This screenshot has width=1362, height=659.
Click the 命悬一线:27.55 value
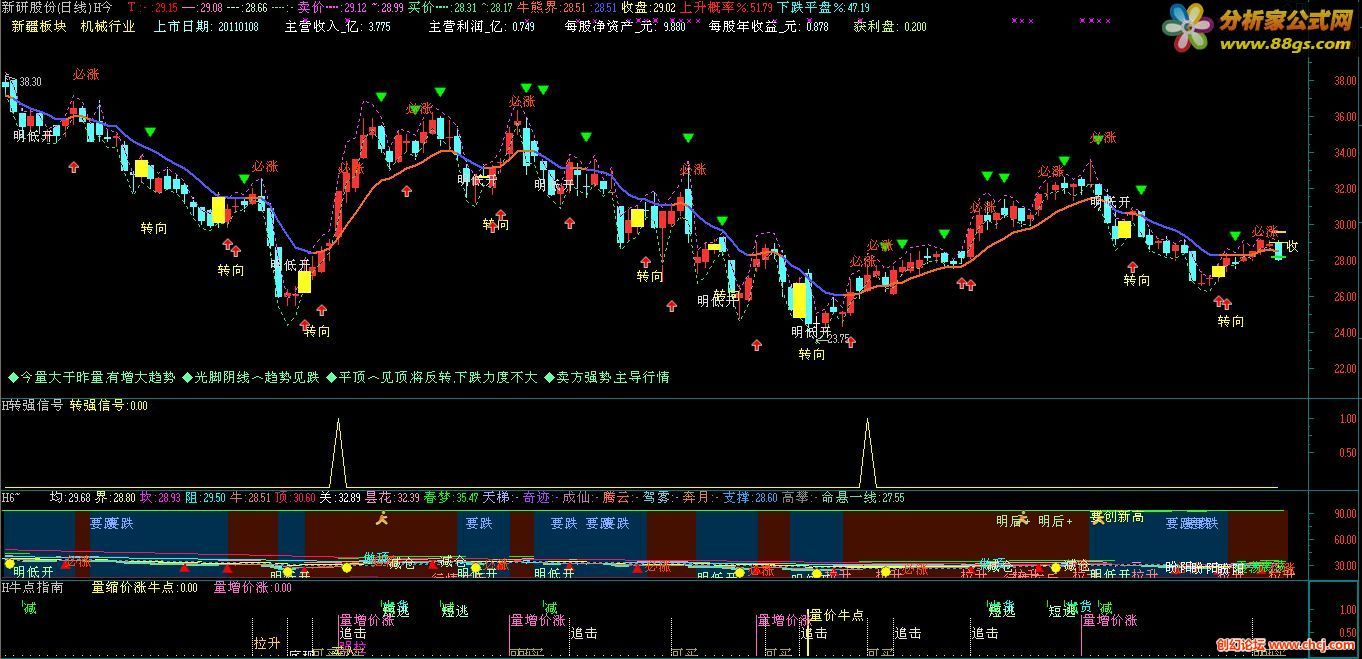[863, 496]
